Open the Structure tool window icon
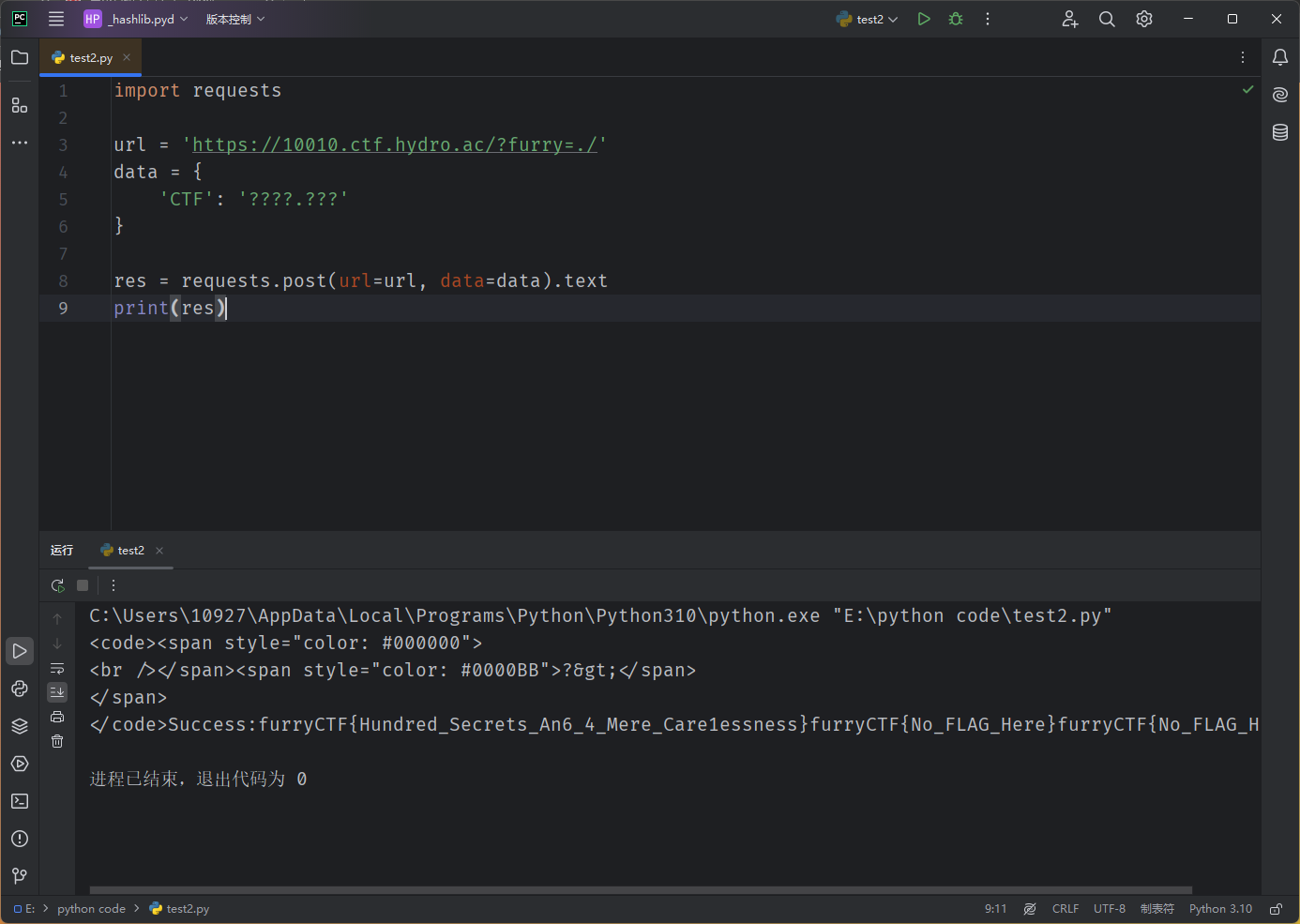 [x=20, y=105]
